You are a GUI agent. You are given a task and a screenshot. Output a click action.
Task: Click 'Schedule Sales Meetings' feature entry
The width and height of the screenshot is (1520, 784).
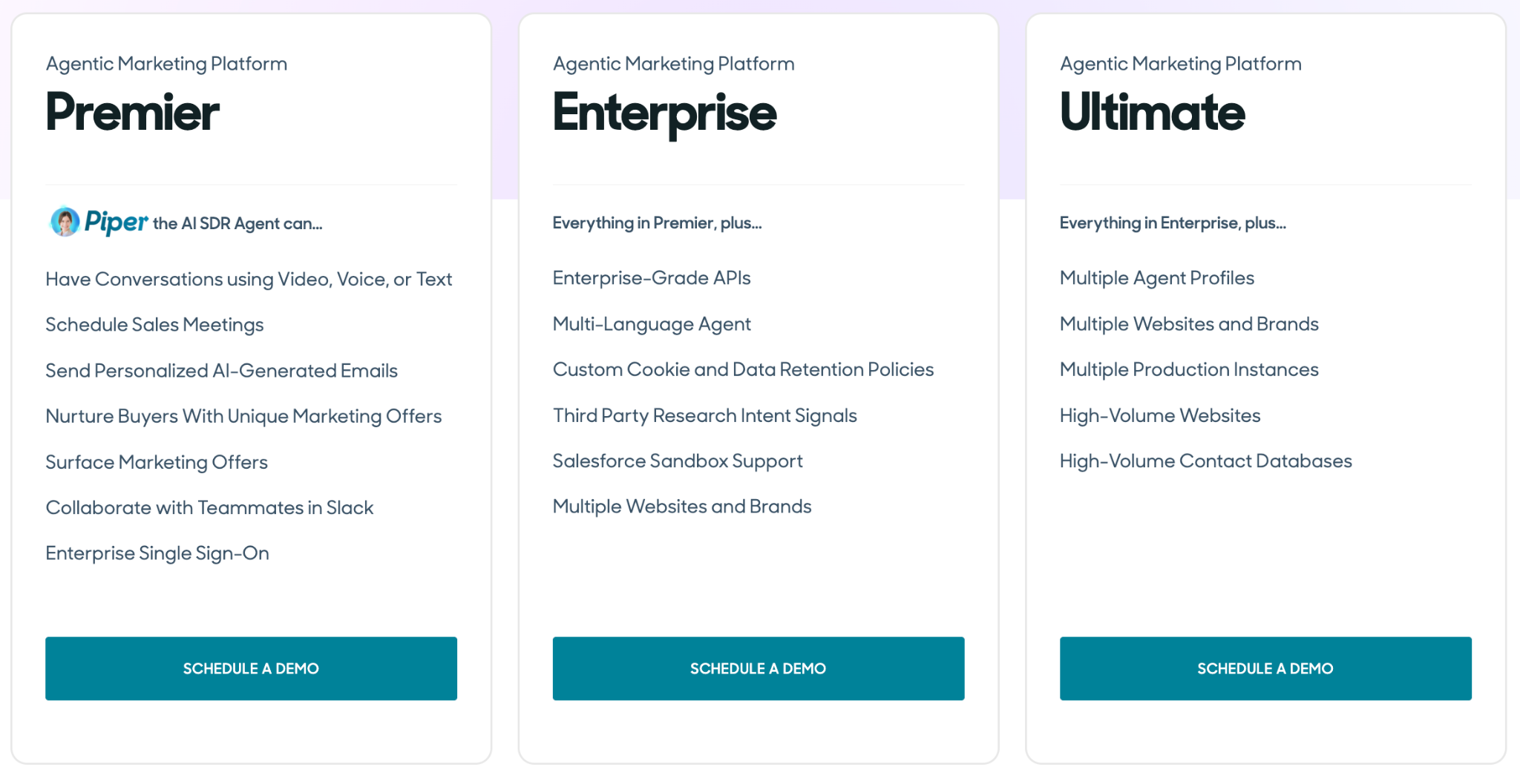(154, 324)
